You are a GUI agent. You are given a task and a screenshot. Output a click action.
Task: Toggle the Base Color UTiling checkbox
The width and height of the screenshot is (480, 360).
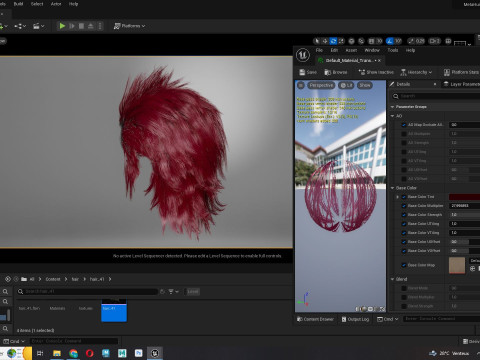404,224
